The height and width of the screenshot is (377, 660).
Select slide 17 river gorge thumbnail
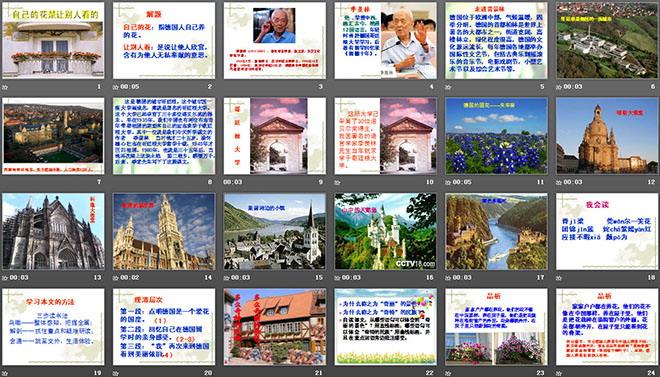(x=497, y=231)
